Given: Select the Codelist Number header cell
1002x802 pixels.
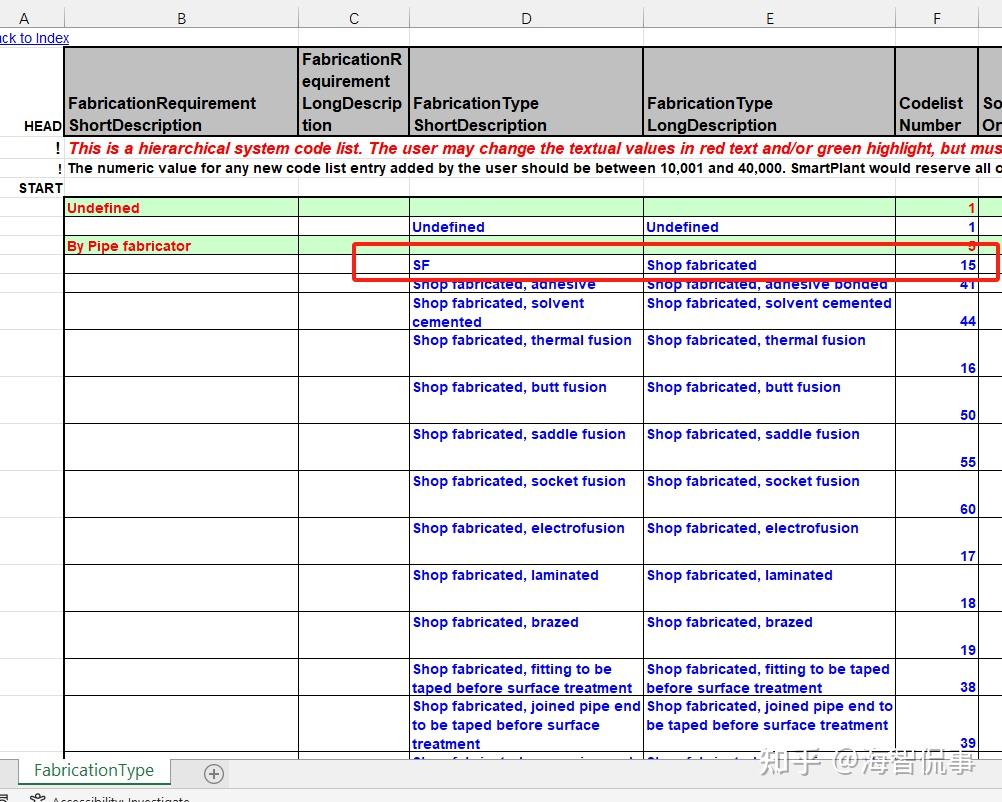Looking at the screenshot, I should click(x=936, y=114).
